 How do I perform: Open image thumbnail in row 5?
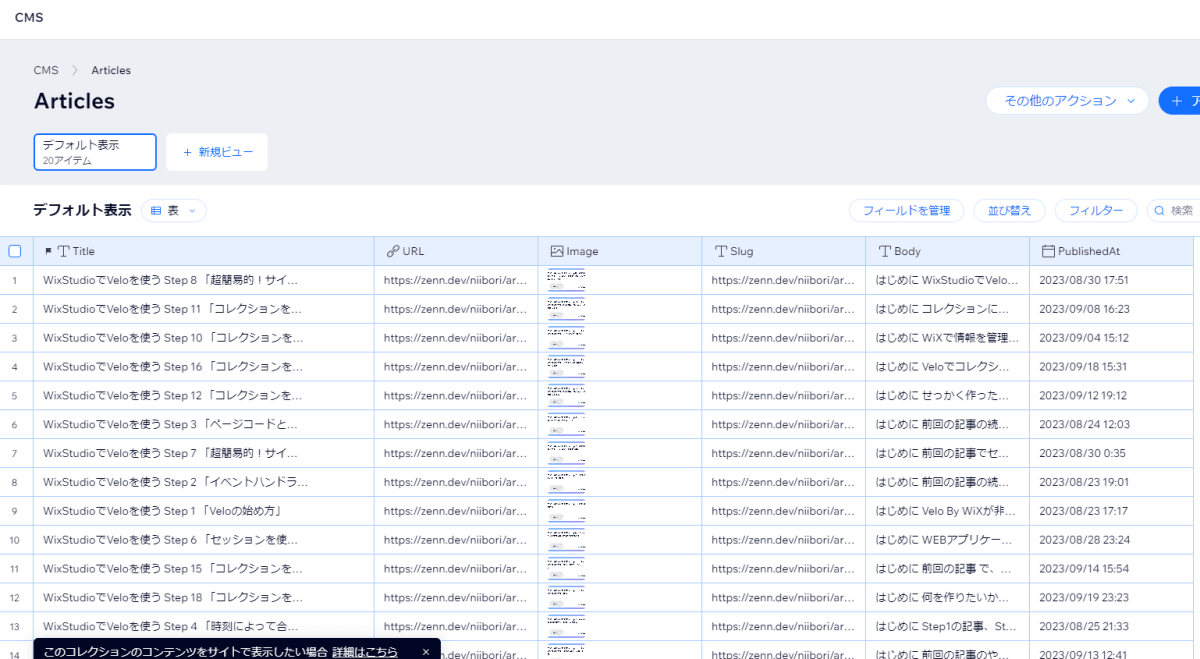pos(567,396)
